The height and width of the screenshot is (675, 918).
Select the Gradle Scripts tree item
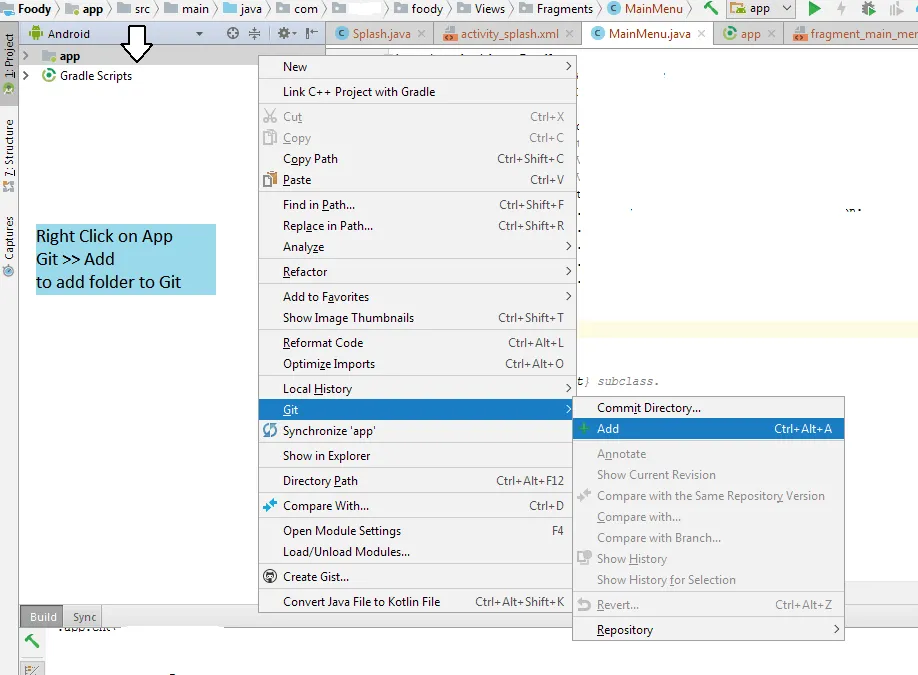(x=87, y=76)
